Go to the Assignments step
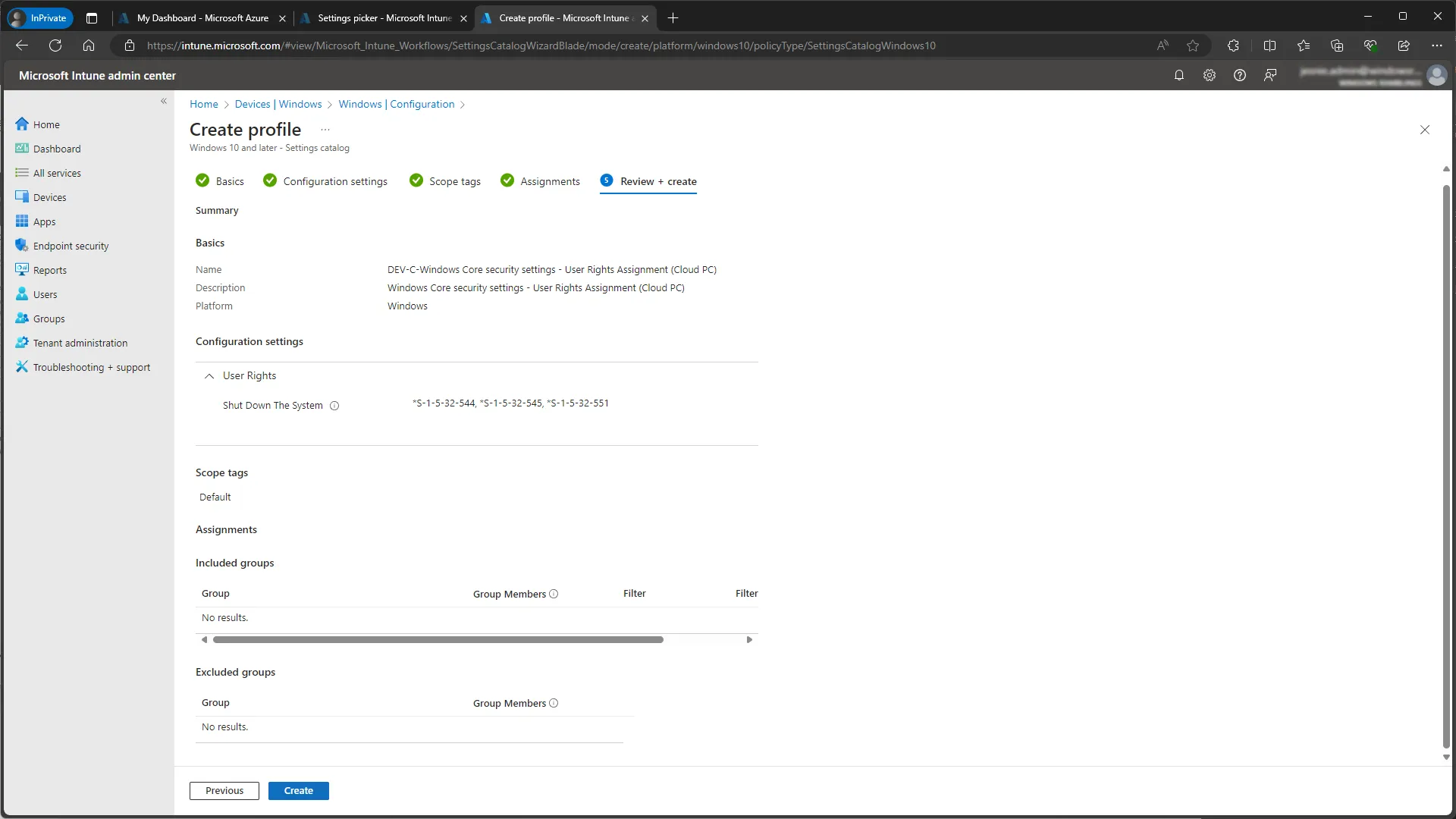 540,180
